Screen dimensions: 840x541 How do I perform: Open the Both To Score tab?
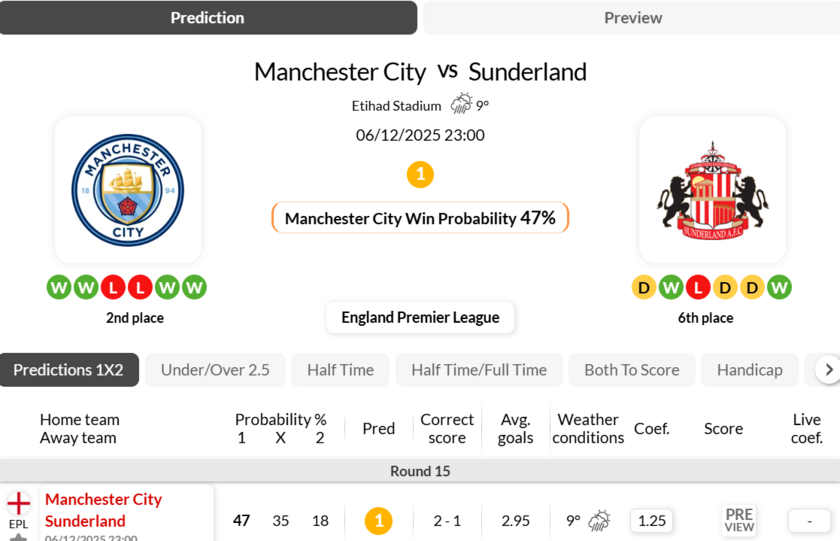[631, 370]
